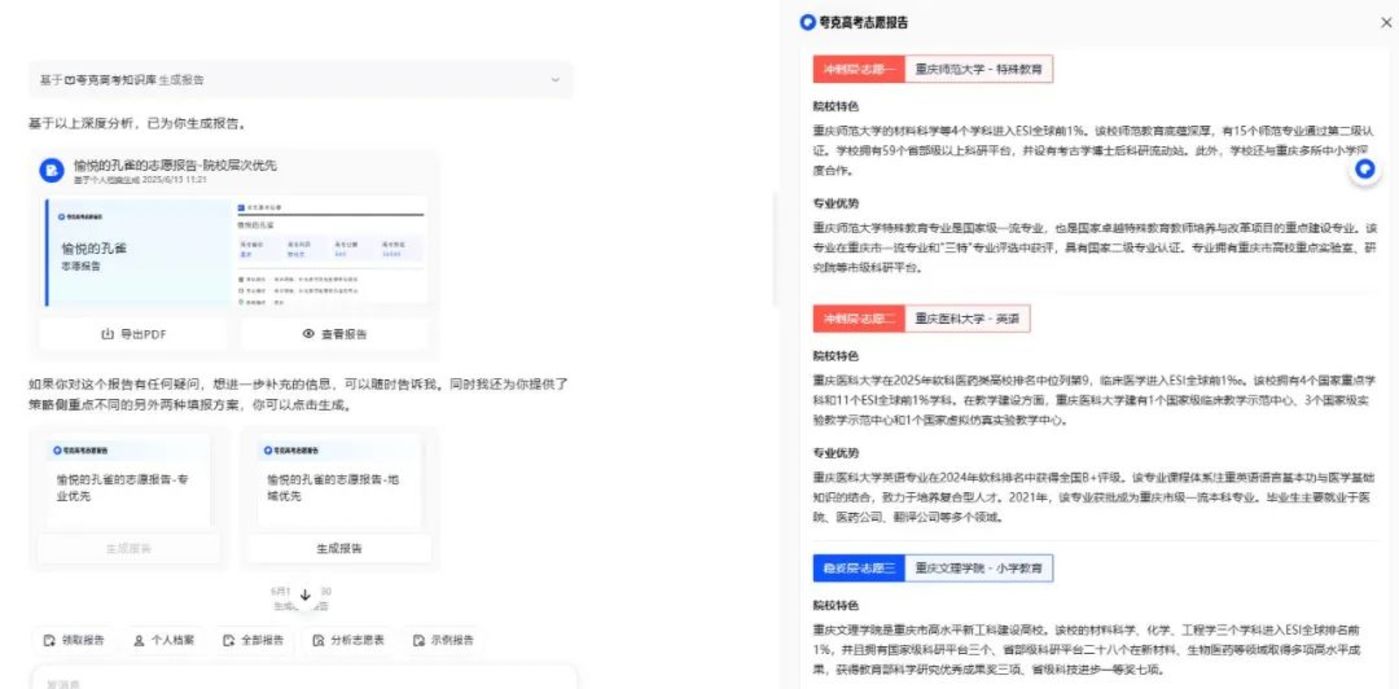Expand the 基于夸克高考知识库 section chevron
1399x689 pixels.
tap(556, 80)
